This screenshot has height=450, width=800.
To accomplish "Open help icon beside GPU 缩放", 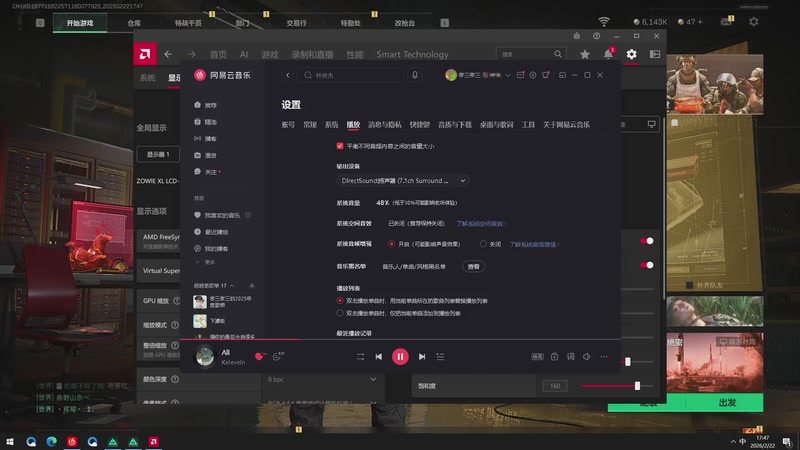I will pyautogui.click(x=177, y=301).
